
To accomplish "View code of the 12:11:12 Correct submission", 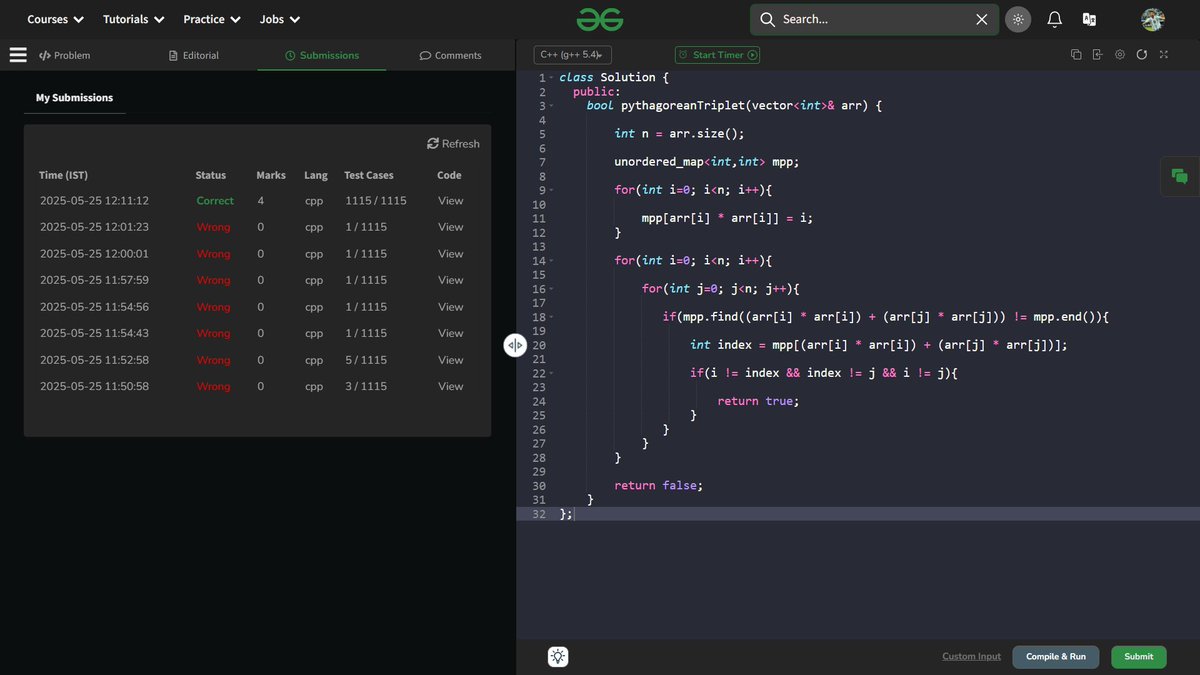I will coord(451,201).
